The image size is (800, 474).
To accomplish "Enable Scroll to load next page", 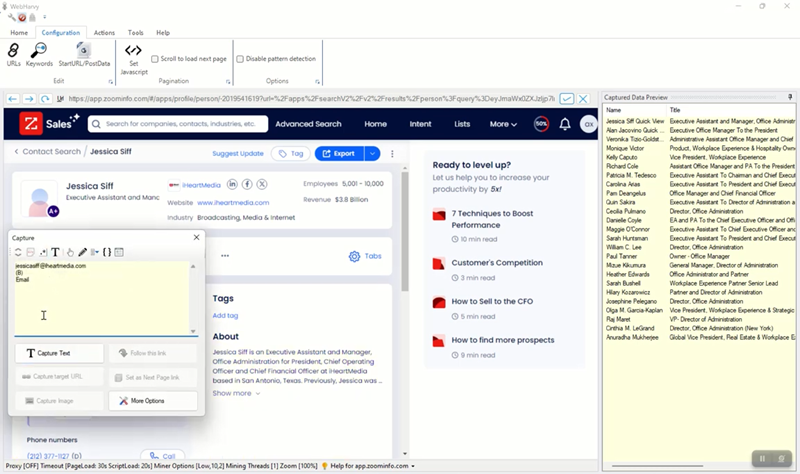I will (x=155, y=59).
